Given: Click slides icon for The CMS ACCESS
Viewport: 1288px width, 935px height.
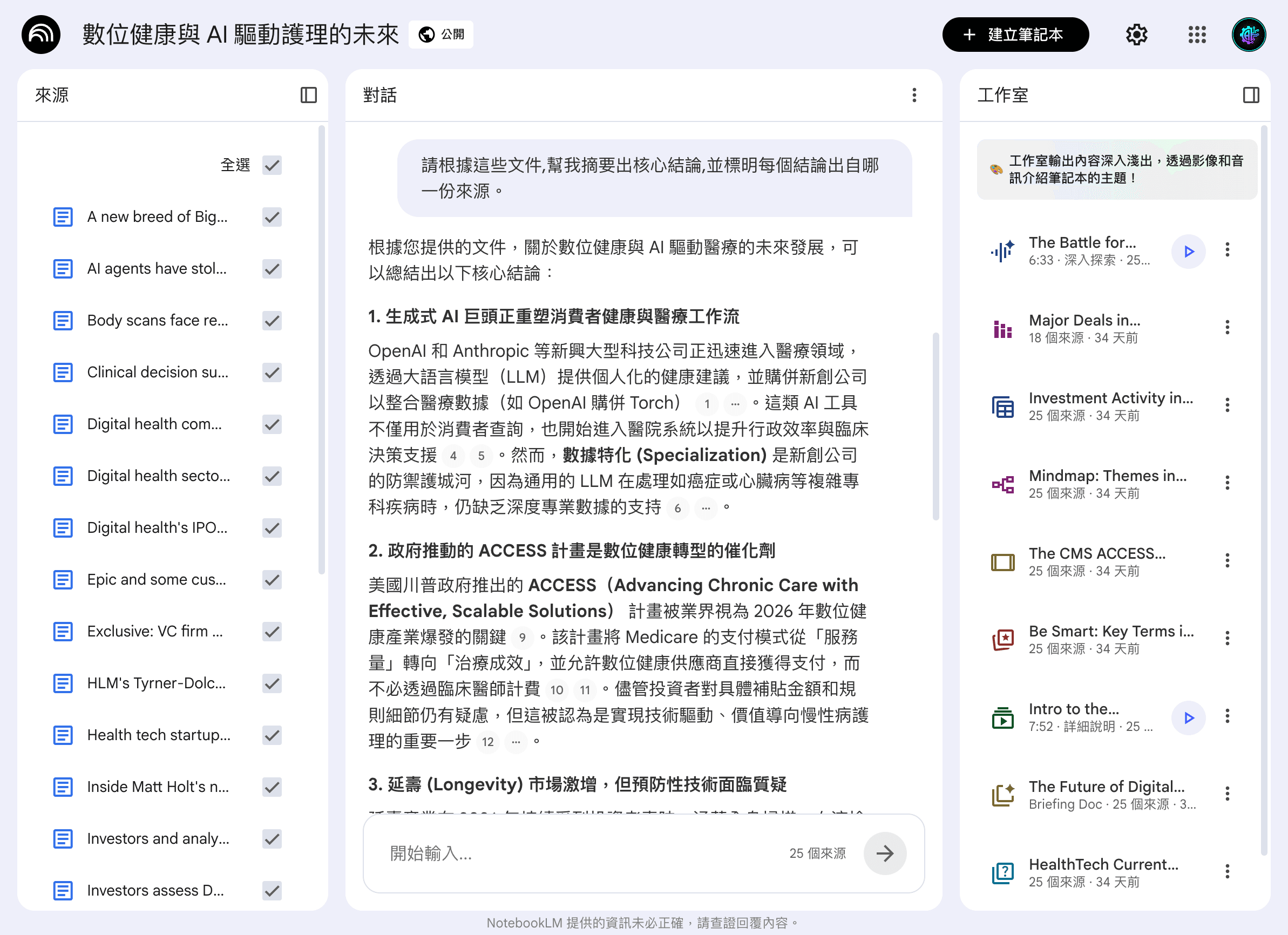Looking at the screenshot, I should pyautogui.click(x=1002, y=562).
